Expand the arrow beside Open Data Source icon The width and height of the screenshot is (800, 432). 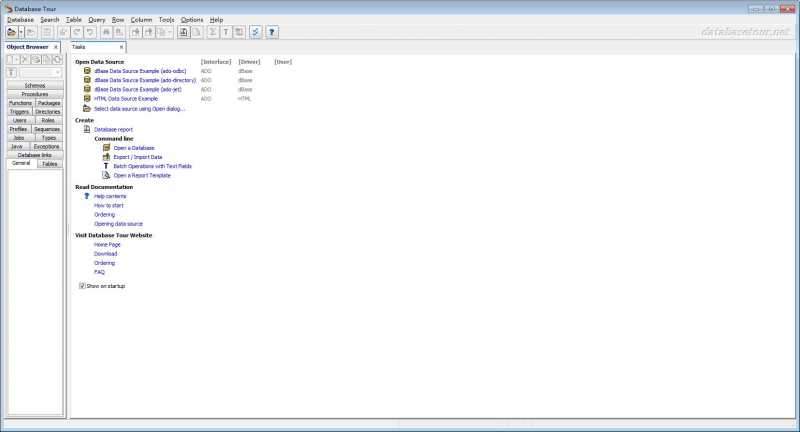tap(21, 32)
